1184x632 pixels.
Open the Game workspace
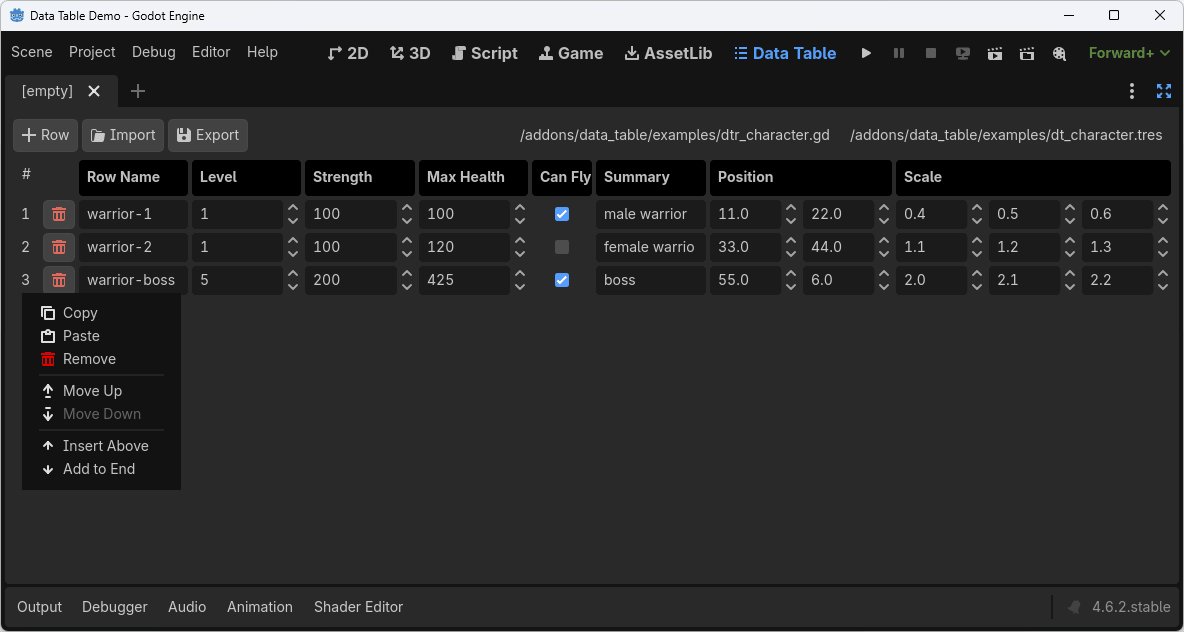click(571, 53)
